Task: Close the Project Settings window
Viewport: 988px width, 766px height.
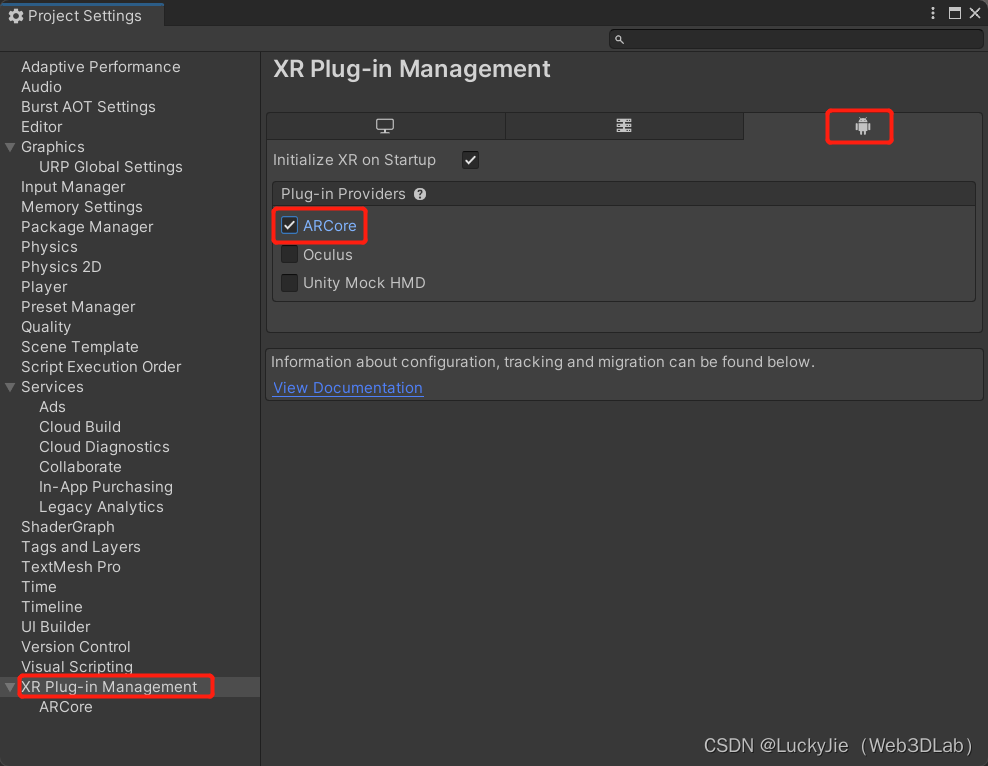Action: tap(975, 13)
